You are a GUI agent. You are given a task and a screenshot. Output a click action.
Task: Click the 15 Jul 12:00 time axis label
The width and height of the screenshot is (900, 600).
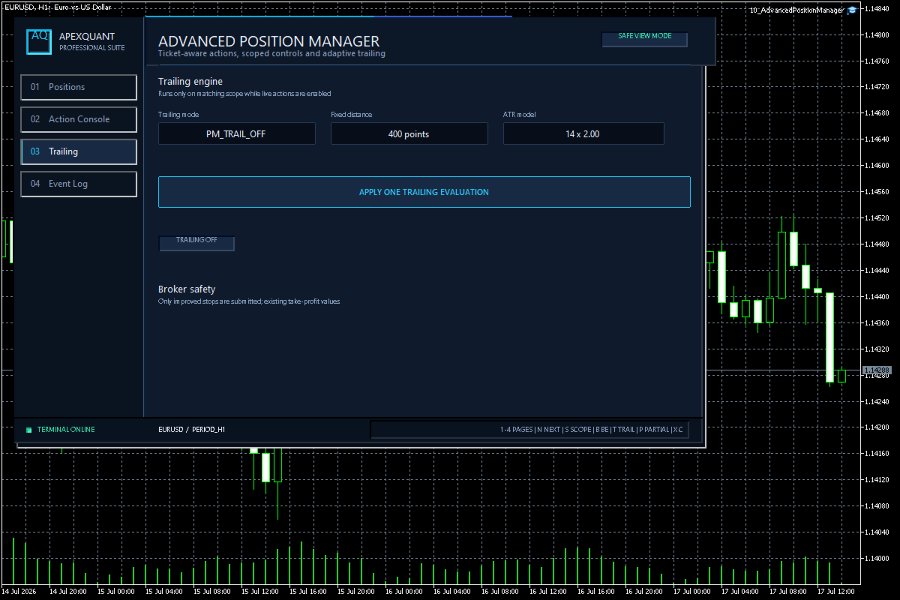259,591
